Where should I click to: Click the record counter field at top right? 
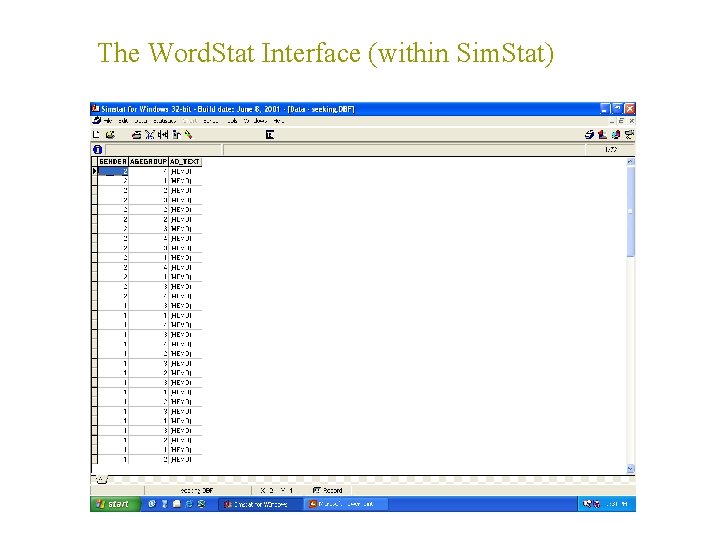pyautogui.click(x=610, y=149)
